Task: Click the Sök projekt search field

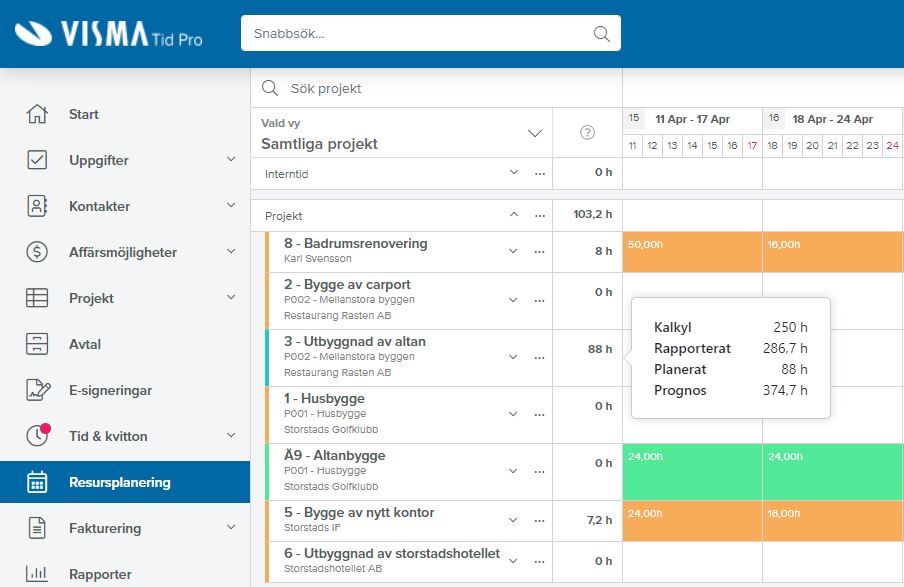Action: (436, 88)
